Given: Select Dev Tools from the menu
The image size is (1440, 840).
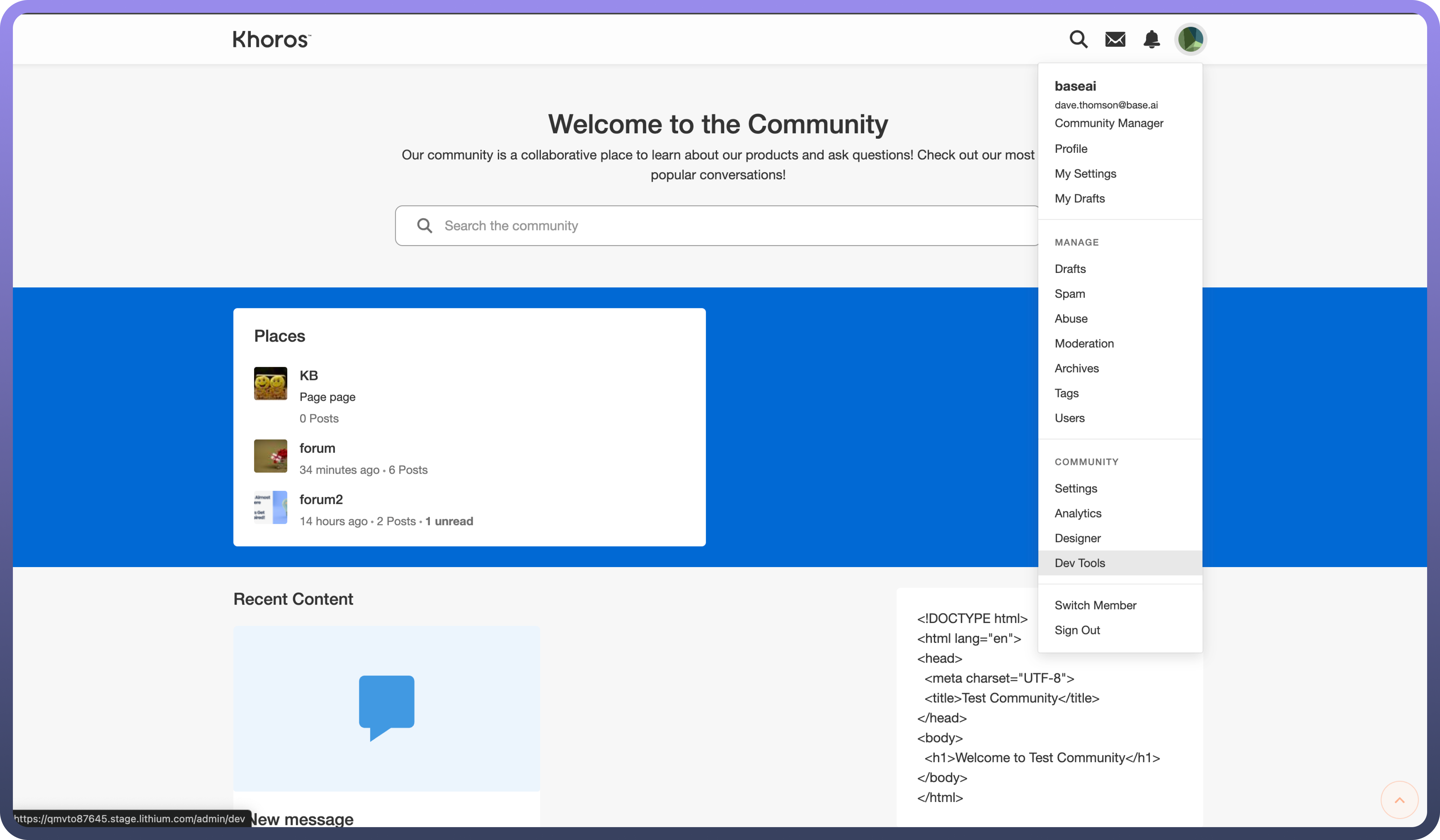Looking at the screenshot, I should [x=1079, y=563].
